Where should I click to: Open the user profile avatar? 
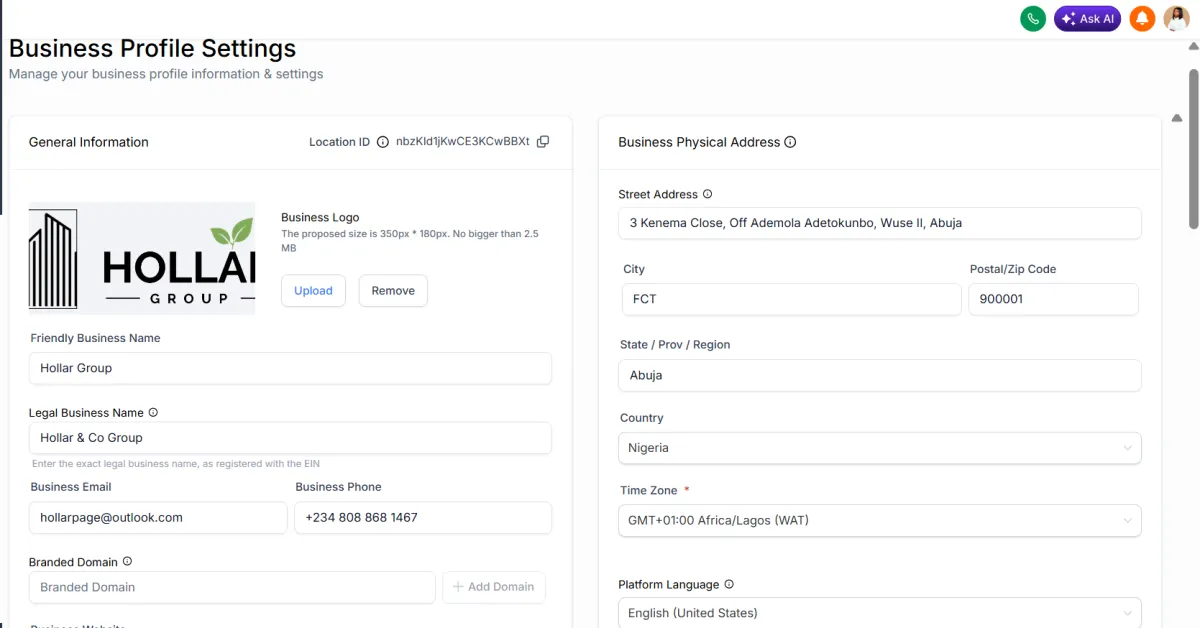pyautogui.click(x=1177, y=18)
